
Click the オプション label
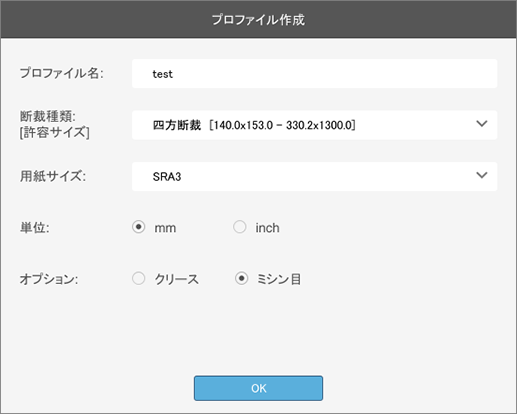click(49, 279)
